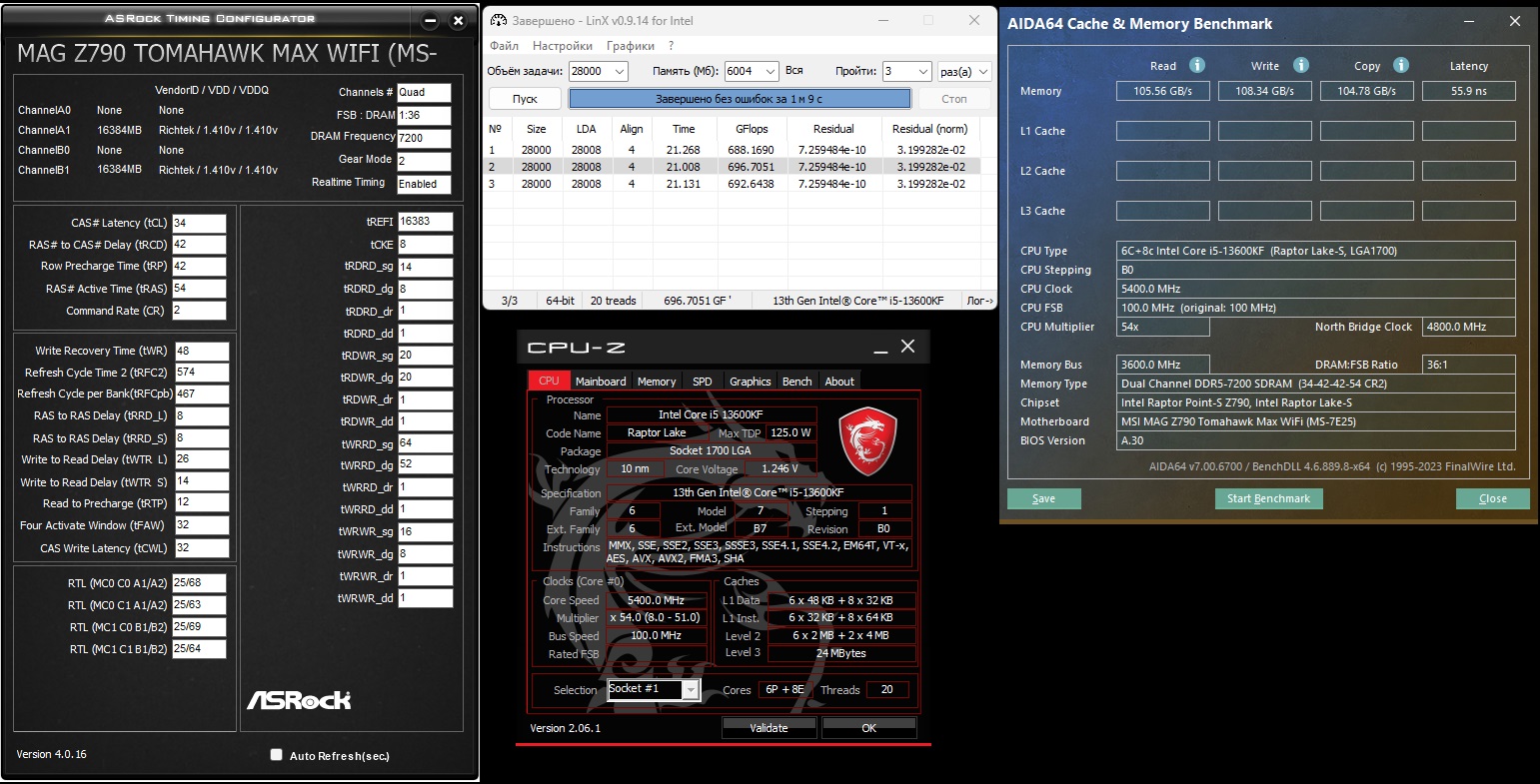Open the ? help menu in LinX
Viewport: 1540px width, 784px height.
(672, 46)
